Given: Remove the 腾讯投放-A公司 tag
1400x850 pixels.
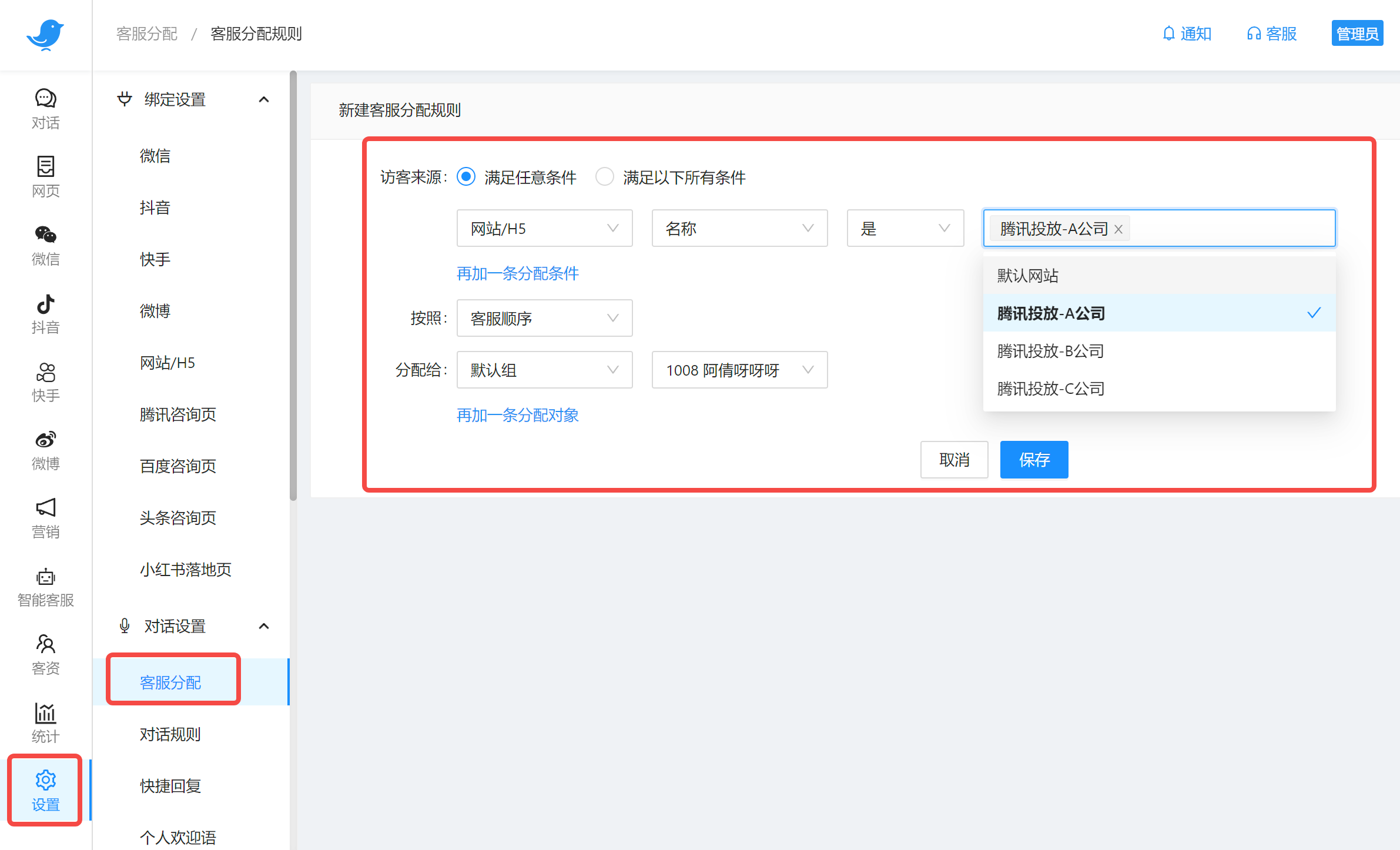Looking at the screenshot, I should [x=1118, y=229].
